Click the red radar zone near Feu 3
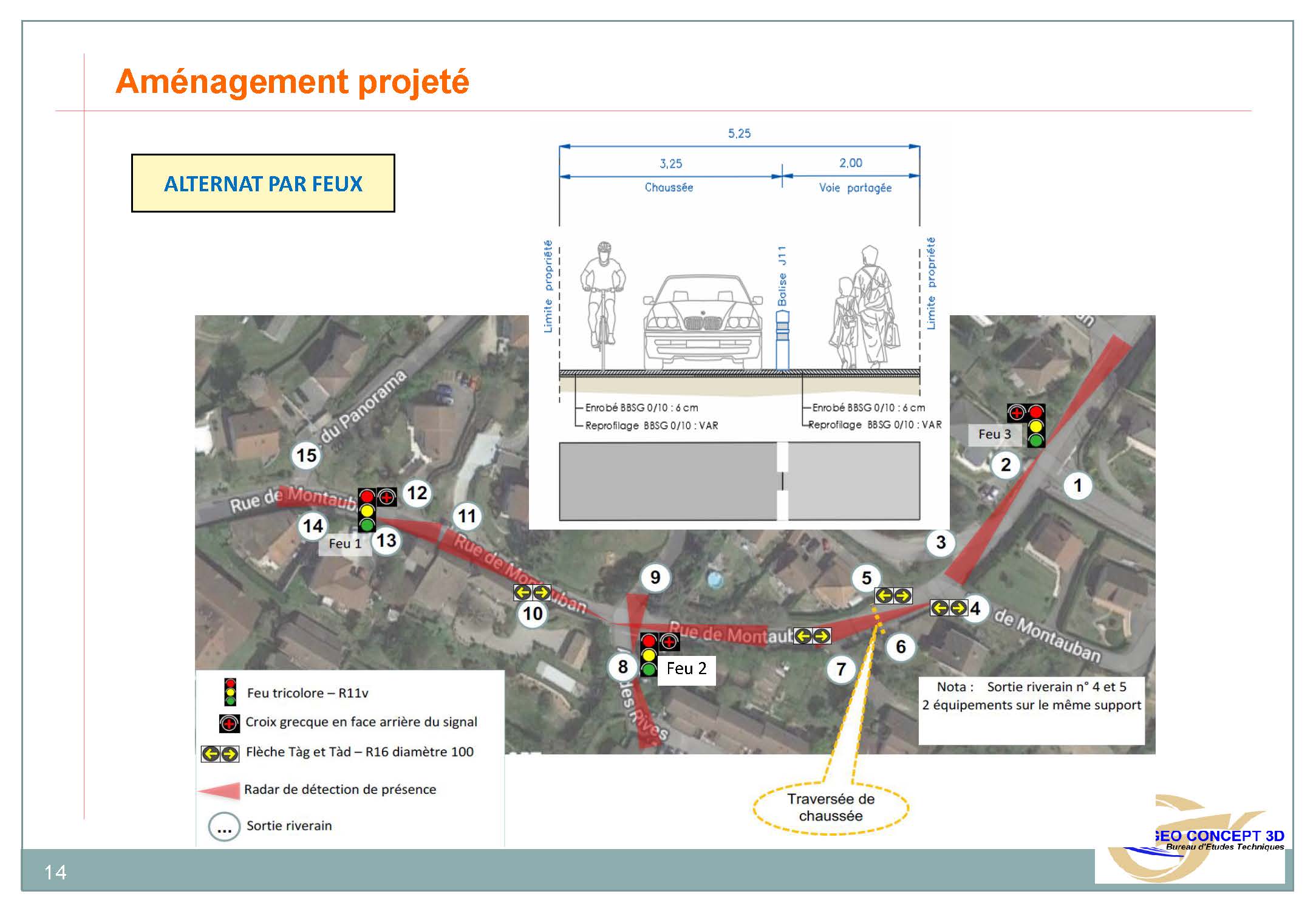This screenshot has height=911, width=1316. (x=1038, y=460)
